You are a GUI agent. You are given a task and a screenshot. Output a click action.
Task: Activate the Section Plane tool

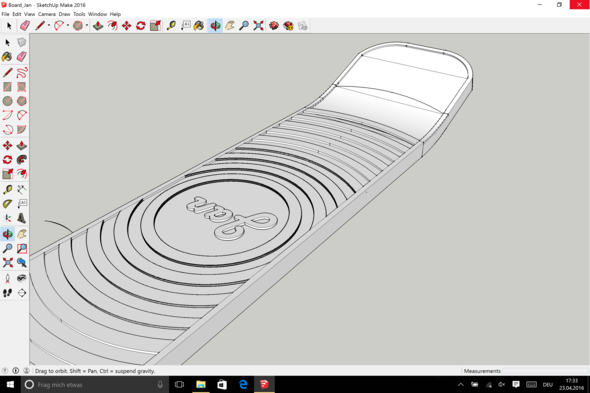pos(22,293)
